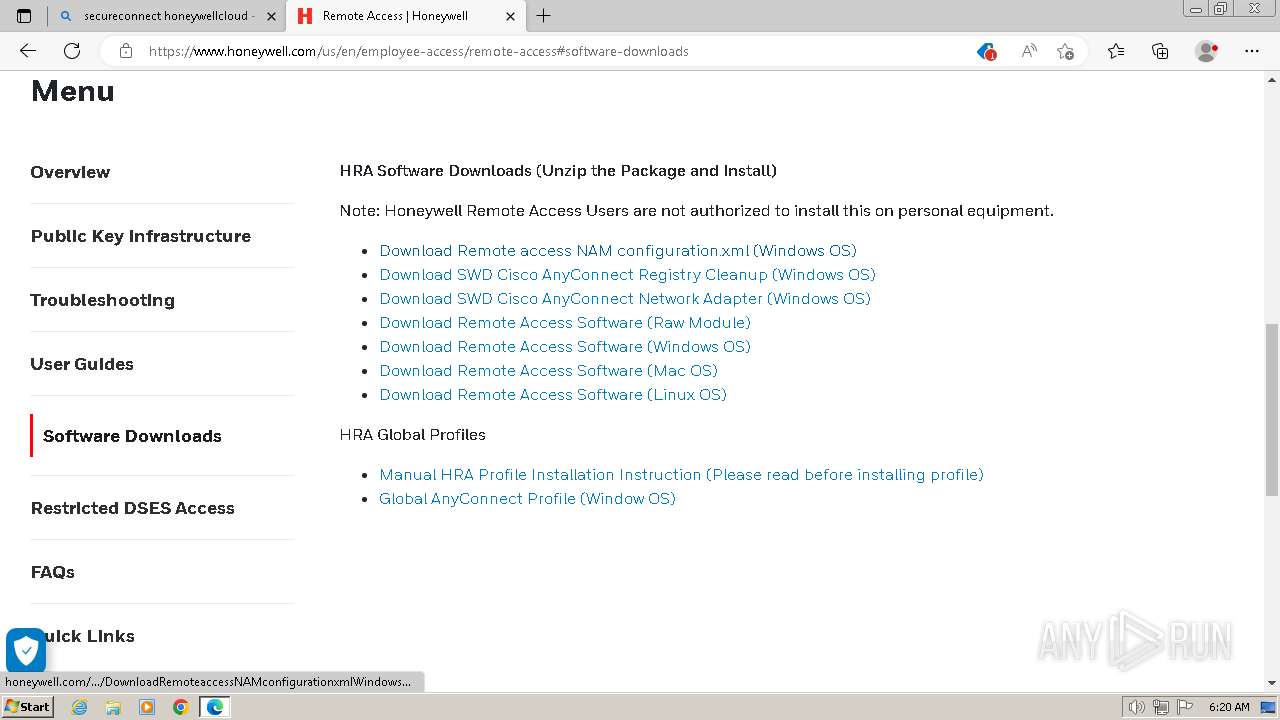Select Microsoft Edge taskbar button

215,707
